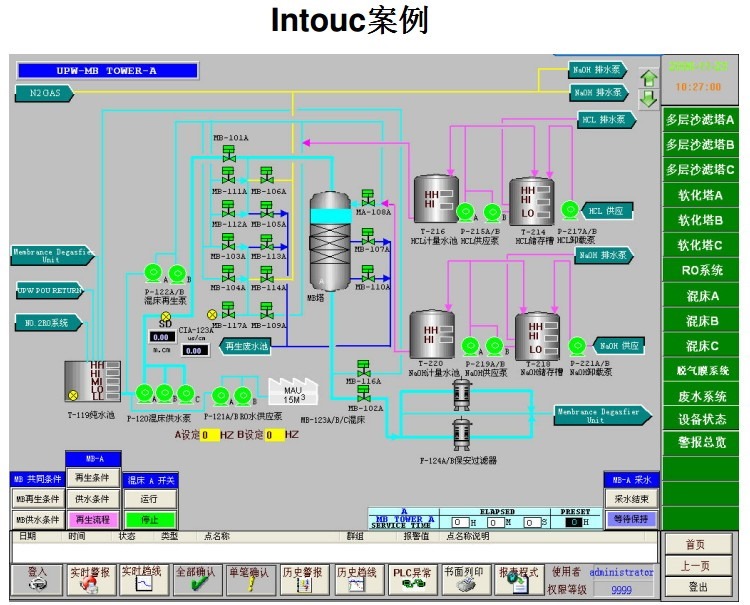The height and width of the screenshot is (605, 750).
Task: Open 历史警报 alarm history
Action: (x=303, y=580)
